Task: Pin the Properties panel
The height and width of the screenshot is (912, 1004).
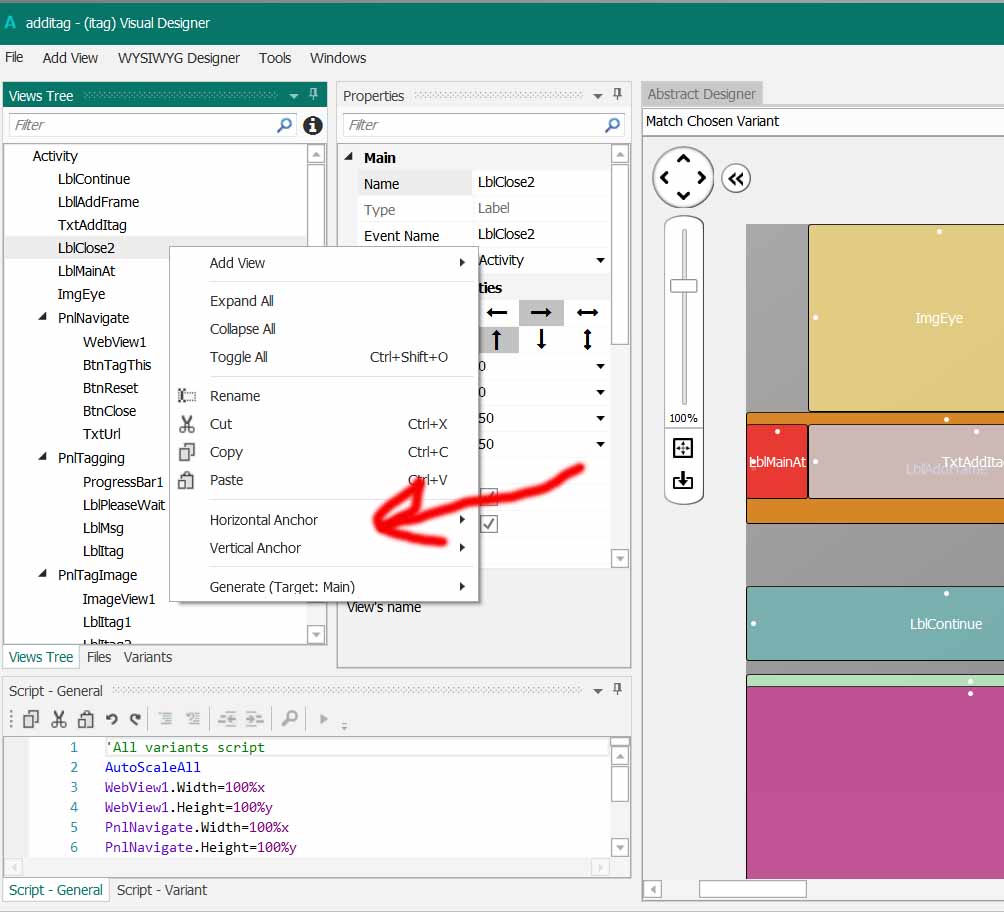Action: pyautogui.click(x=618, y=95)
